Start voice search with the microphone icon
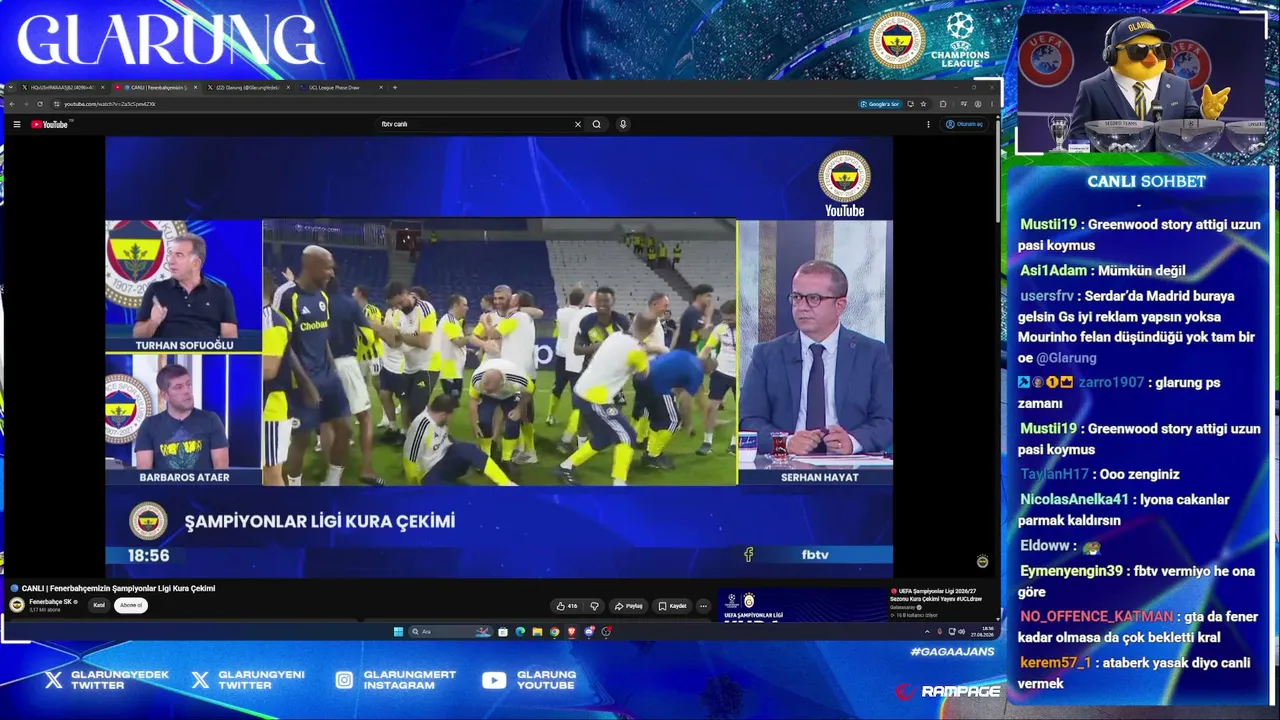The width and height of the screenshot is (1280, 720). coord(623,125)
